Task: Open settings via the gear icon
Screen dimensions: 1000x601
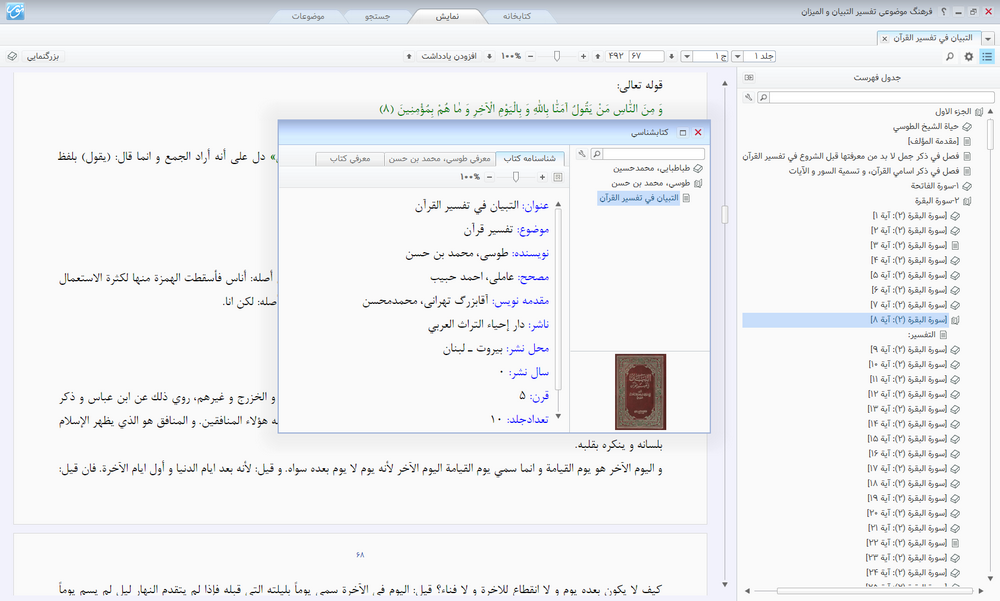Action: click(x=969, y=56)
